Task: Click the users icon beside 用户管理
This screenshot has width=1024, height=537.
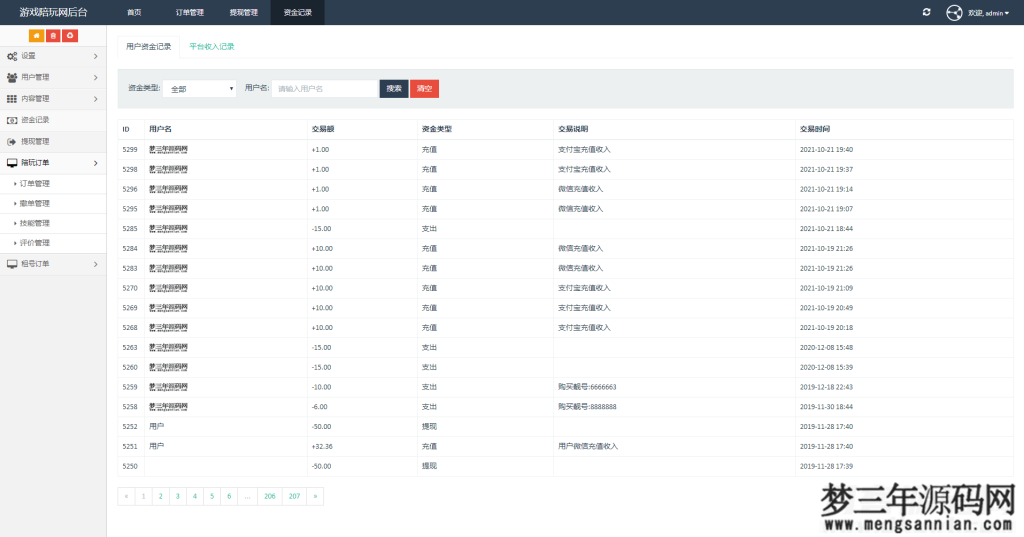Action: tap(12, 77)
